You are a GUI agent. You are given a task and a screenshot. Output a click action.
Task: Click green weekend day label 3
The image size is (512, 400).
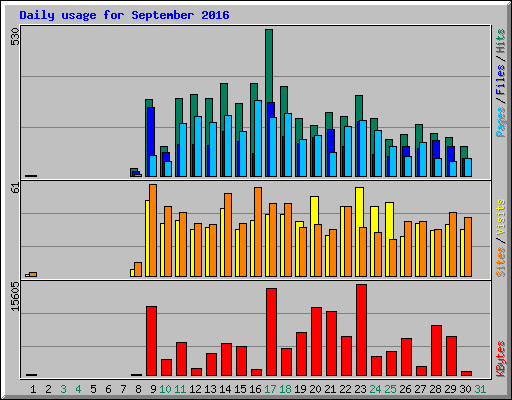tap(63, 389)
